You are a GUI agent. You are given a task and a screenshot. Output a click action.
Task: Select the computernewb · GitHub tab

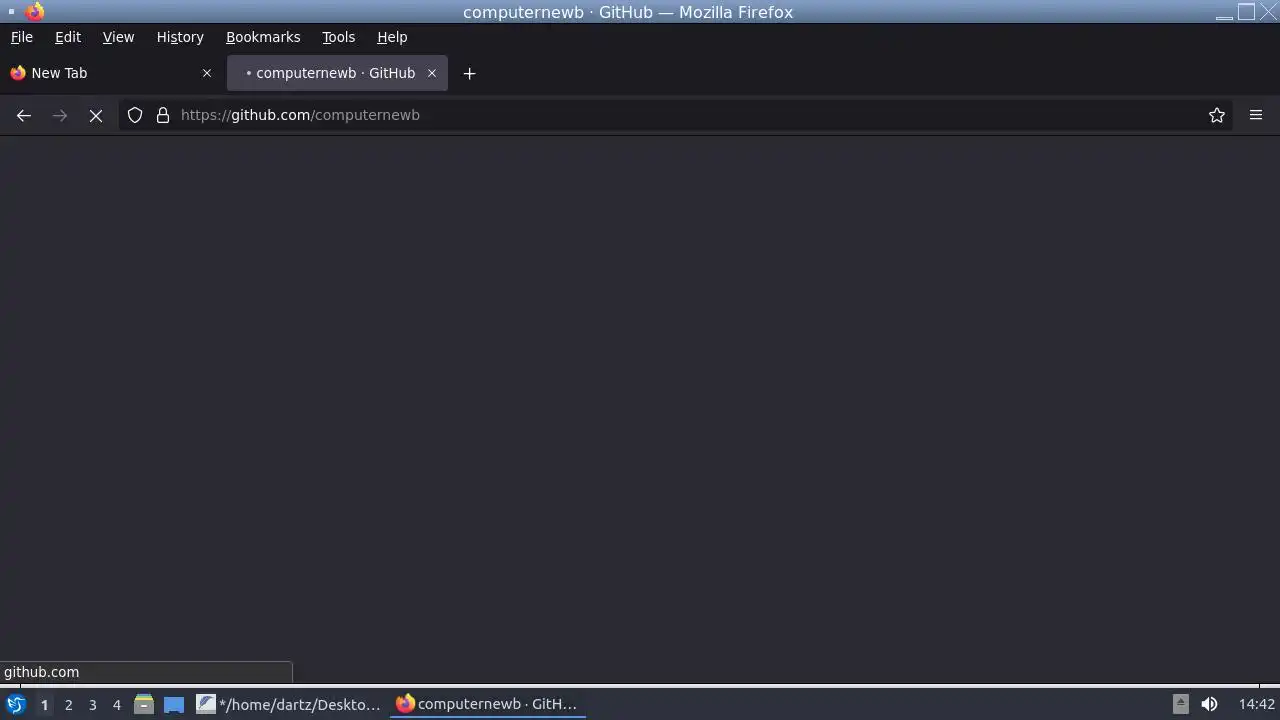(x=337, y=73)
